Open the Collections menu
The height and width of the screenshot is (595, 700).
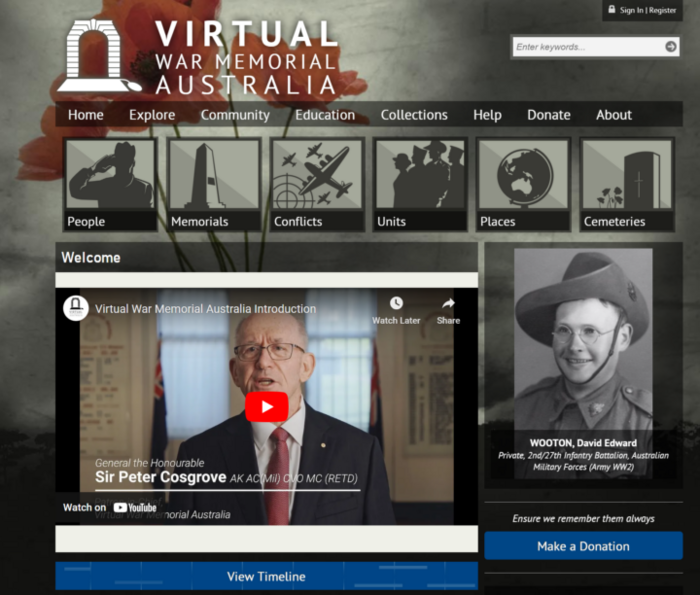pos(414,115)
